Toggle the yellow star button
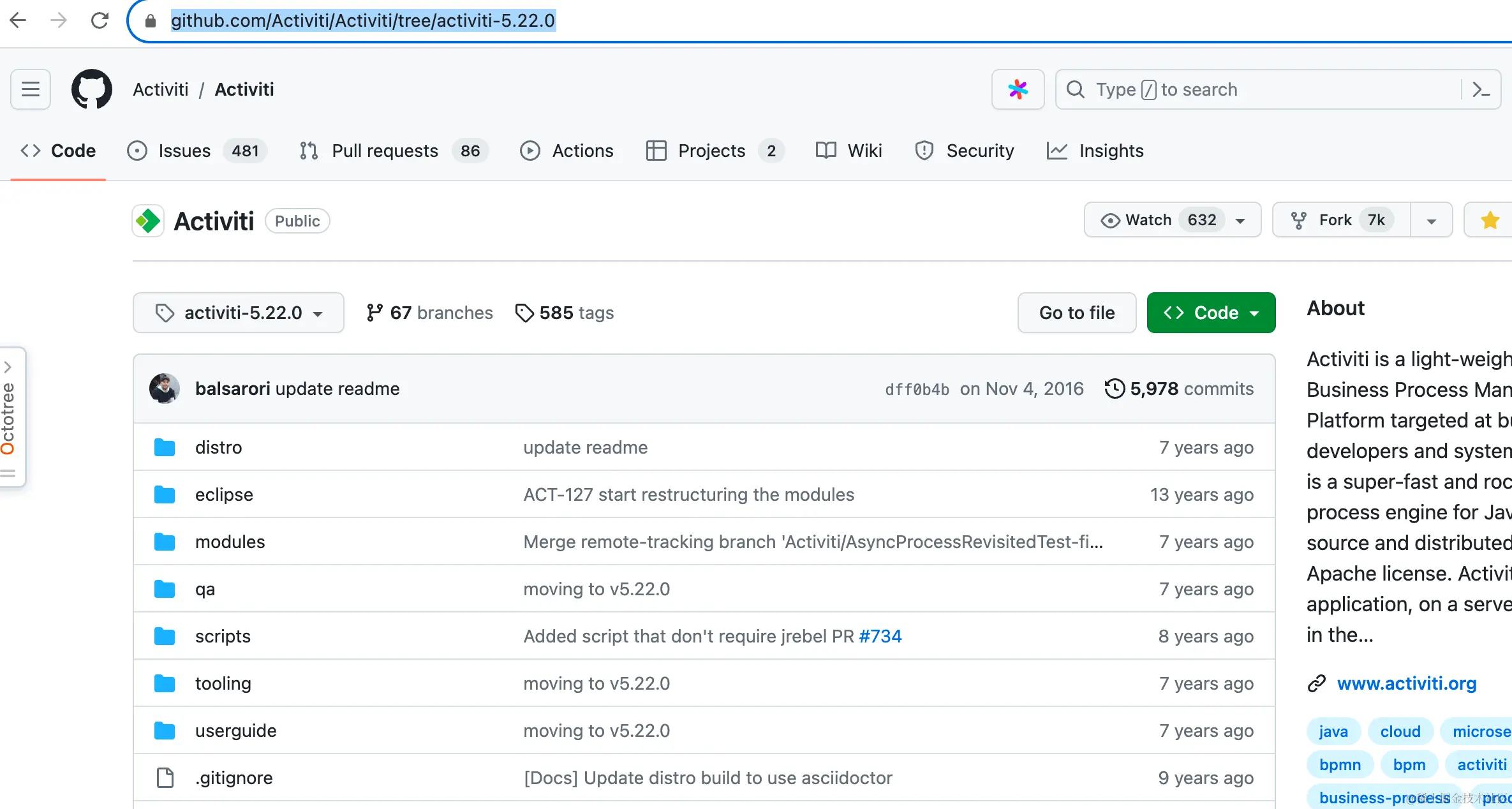 pos(1490,220)
